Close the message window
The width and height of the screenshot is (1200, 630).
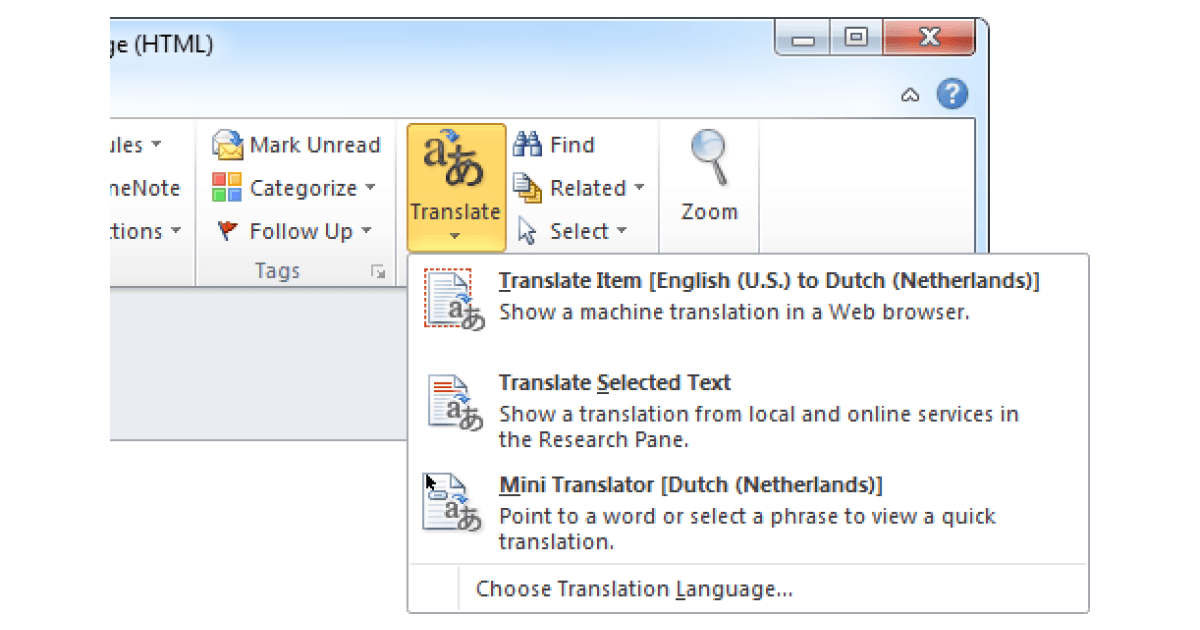pos(930,40)
